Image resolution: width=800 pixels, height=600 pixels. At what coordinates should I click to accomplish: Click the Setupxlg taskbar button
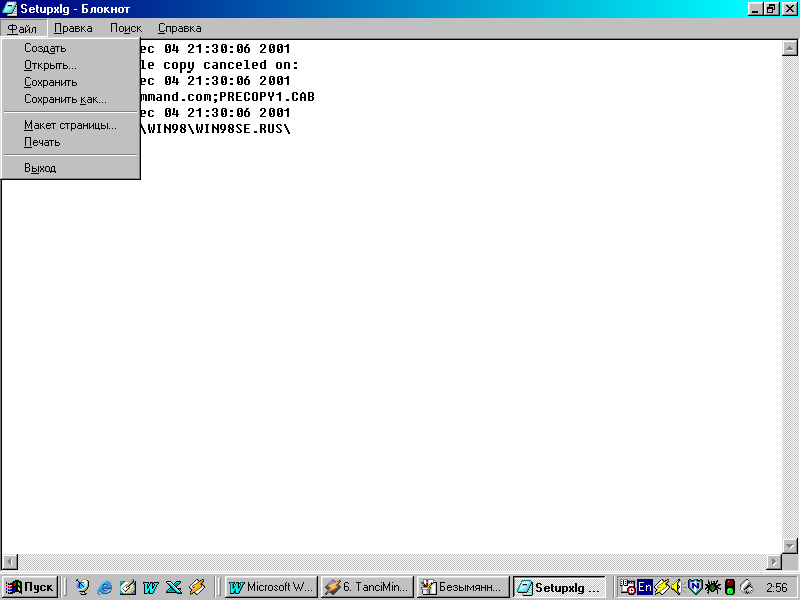[x=559, y=587]
